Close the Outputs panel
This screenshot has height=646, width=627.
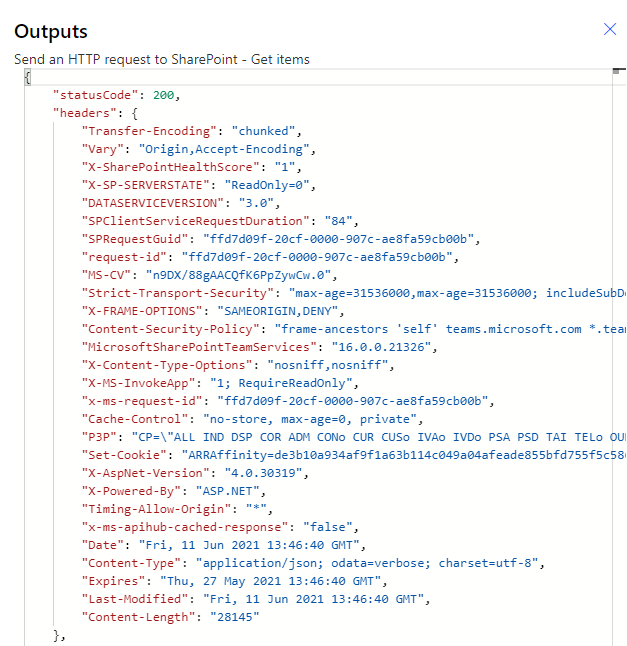610,30
